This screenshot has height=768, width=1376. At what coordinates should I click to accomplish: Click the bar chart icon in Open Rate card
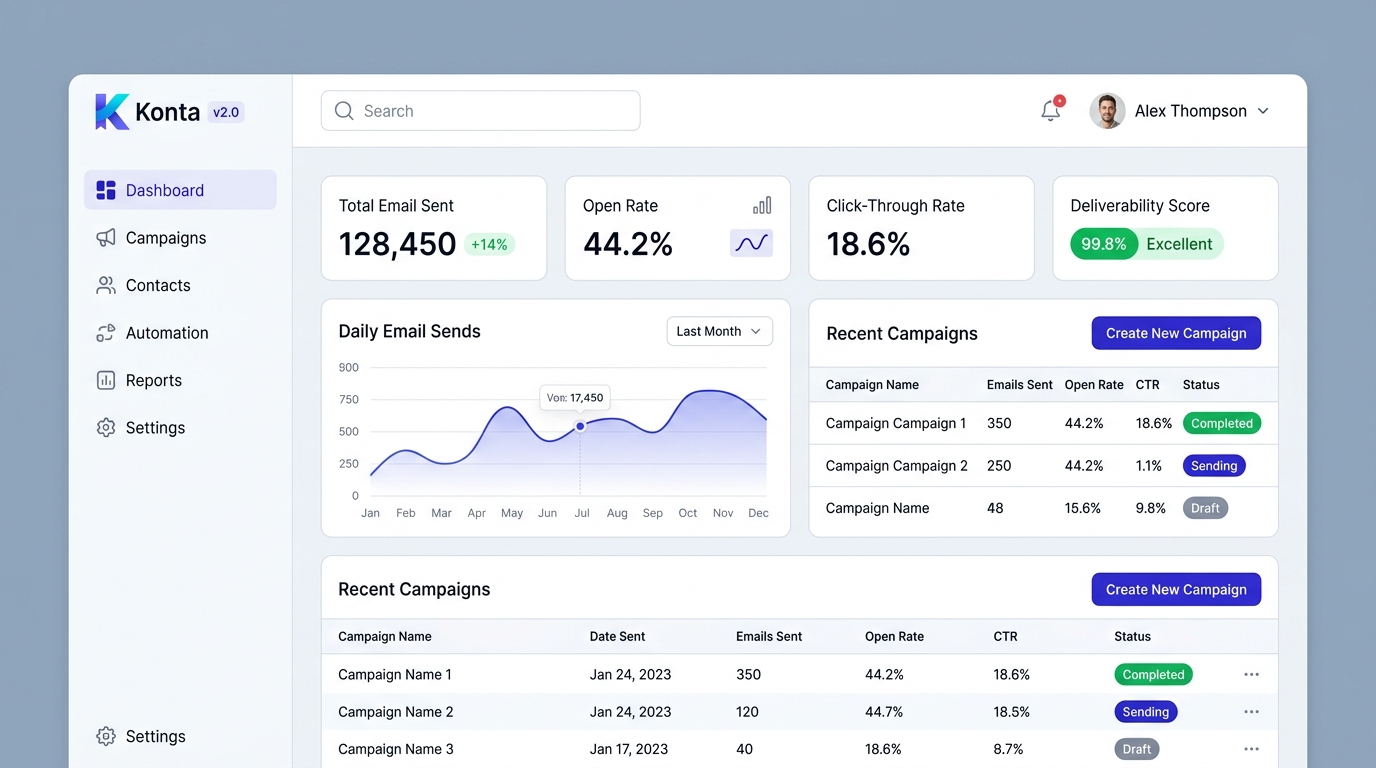click(x=762, y=205)
